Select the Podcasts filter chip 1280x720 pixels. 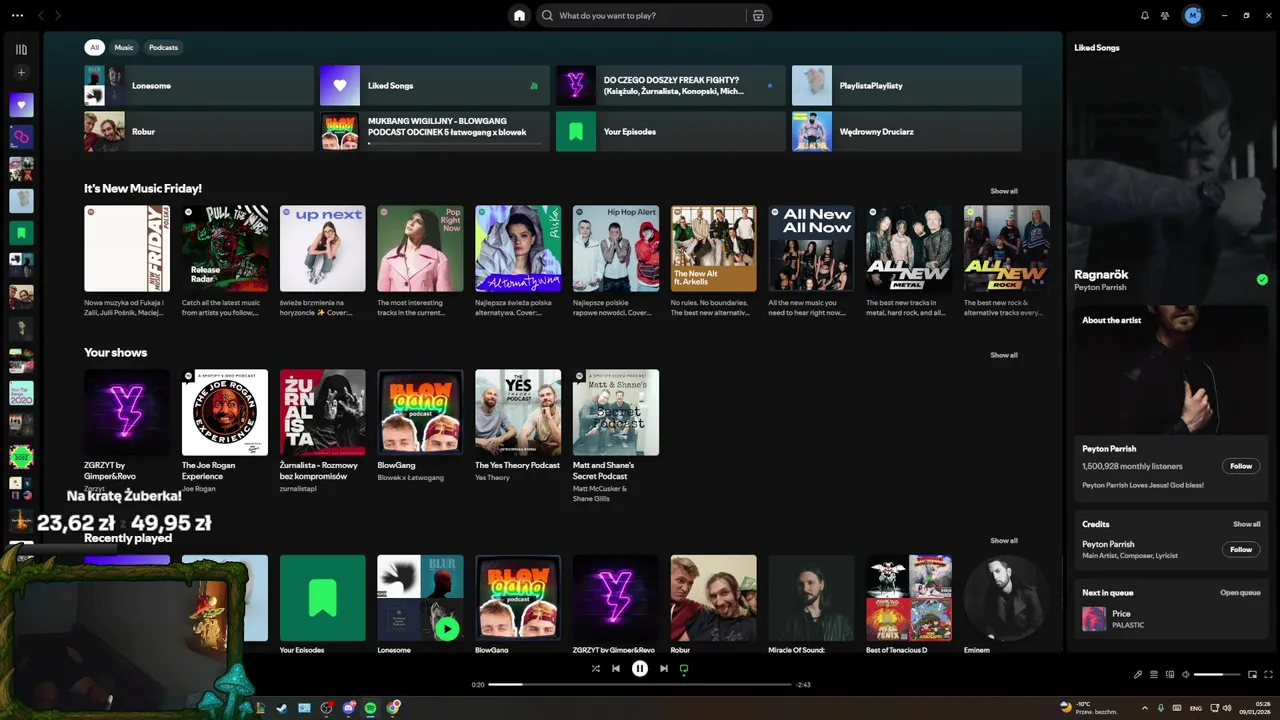pyautogui.click(x=163, y=47)
